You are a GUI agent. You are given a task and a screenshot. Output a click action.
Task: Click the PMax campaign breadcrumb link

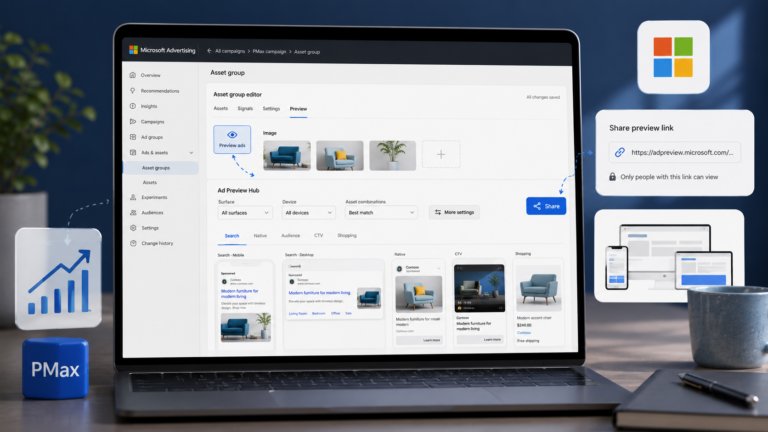pyautogui.click(x=269, y=51)
